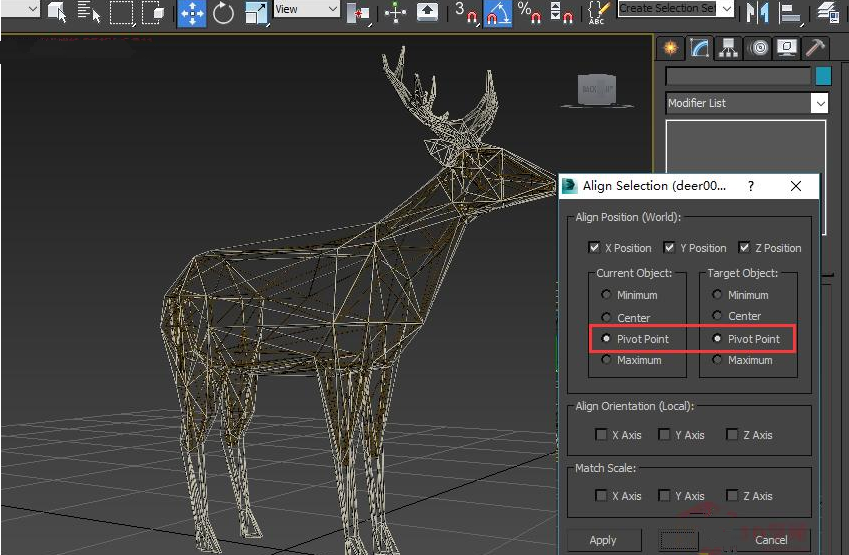Toggle the Angle Snap icon
Screen dimensions: 849x555
[x=498, y=12]
